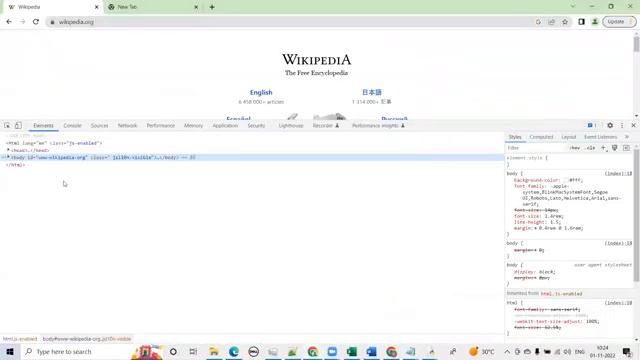Go forward in browser history
The width and height of the screenshot is (640, 360).
(22, 22)
